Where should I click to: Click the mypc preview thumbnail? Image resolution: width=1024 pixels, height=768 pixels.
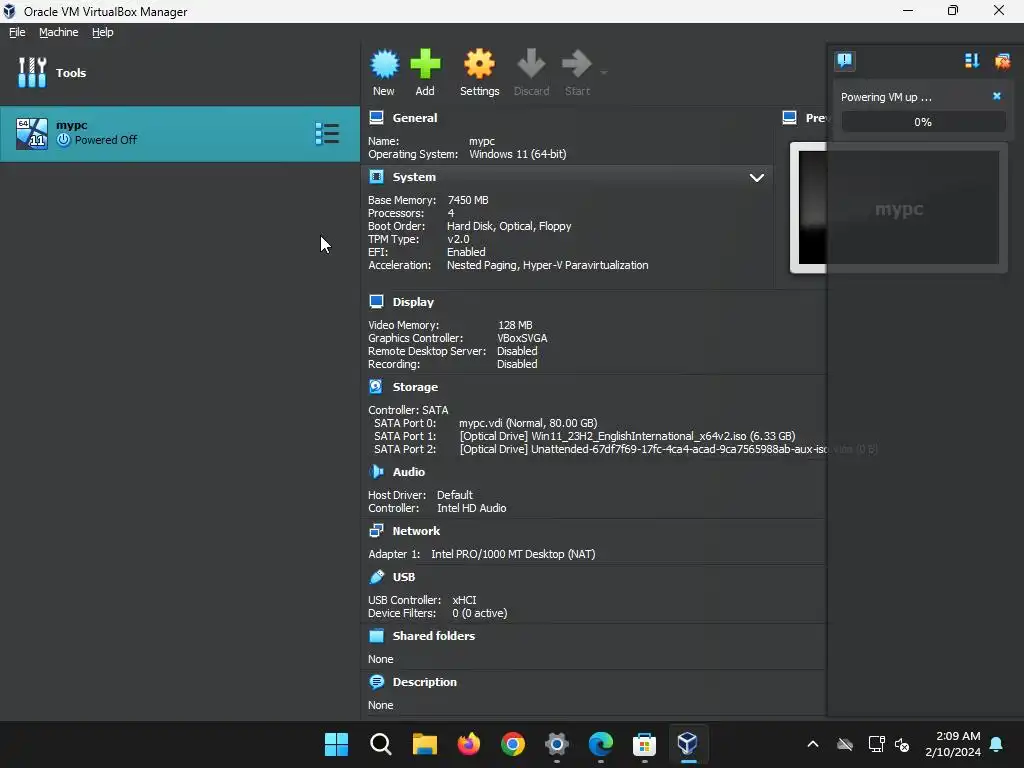[x=899, y=208]
